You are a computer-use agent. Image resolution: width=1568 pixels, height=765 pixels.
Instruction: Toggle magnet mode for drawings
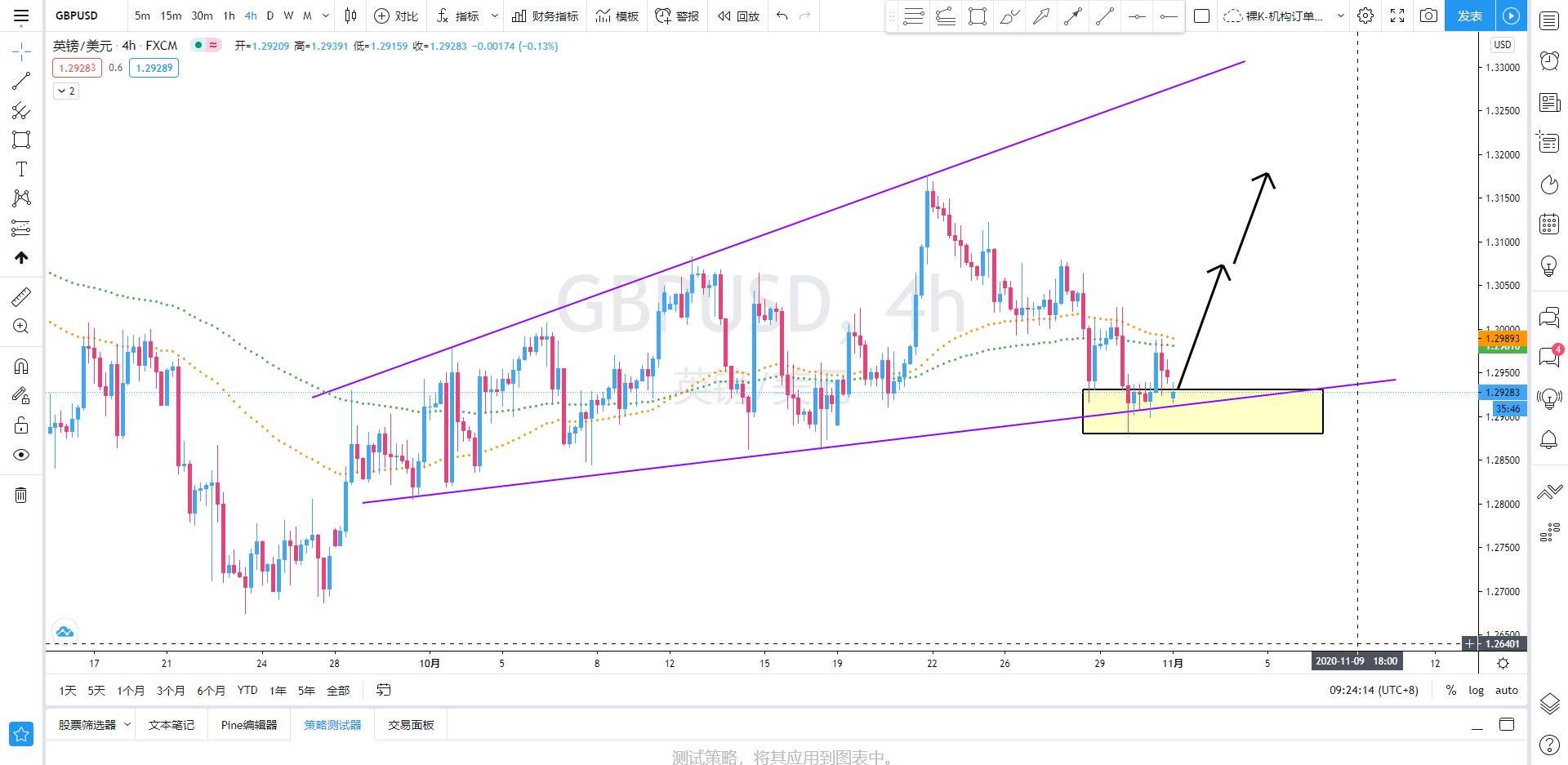[21, 367]
